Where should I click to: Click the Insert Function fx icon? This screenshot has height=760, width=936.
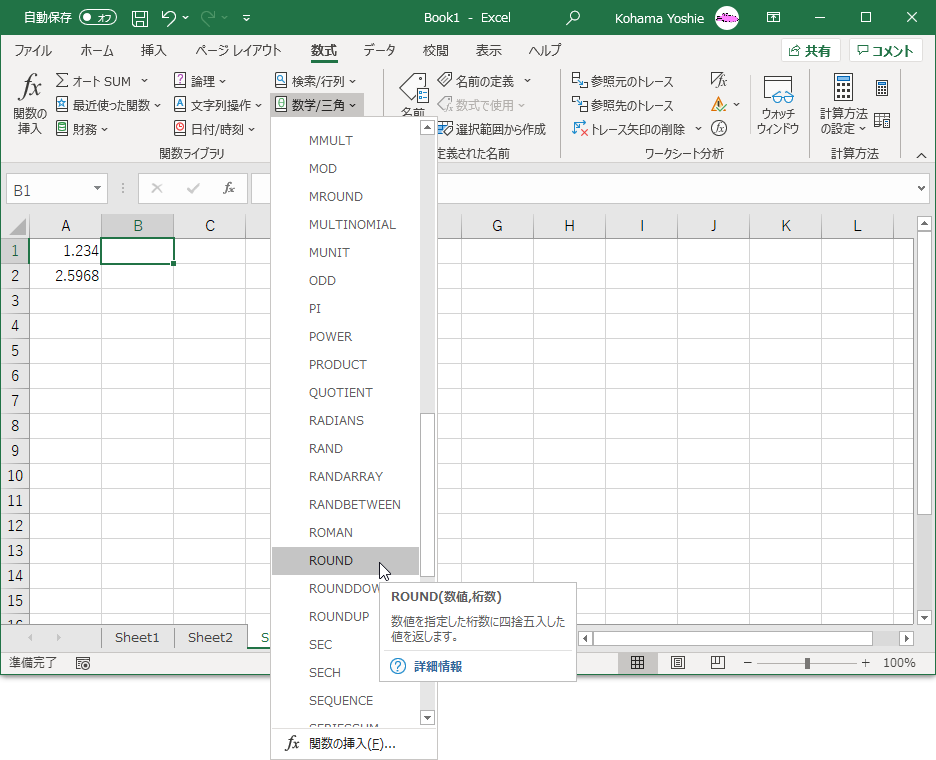29,104
